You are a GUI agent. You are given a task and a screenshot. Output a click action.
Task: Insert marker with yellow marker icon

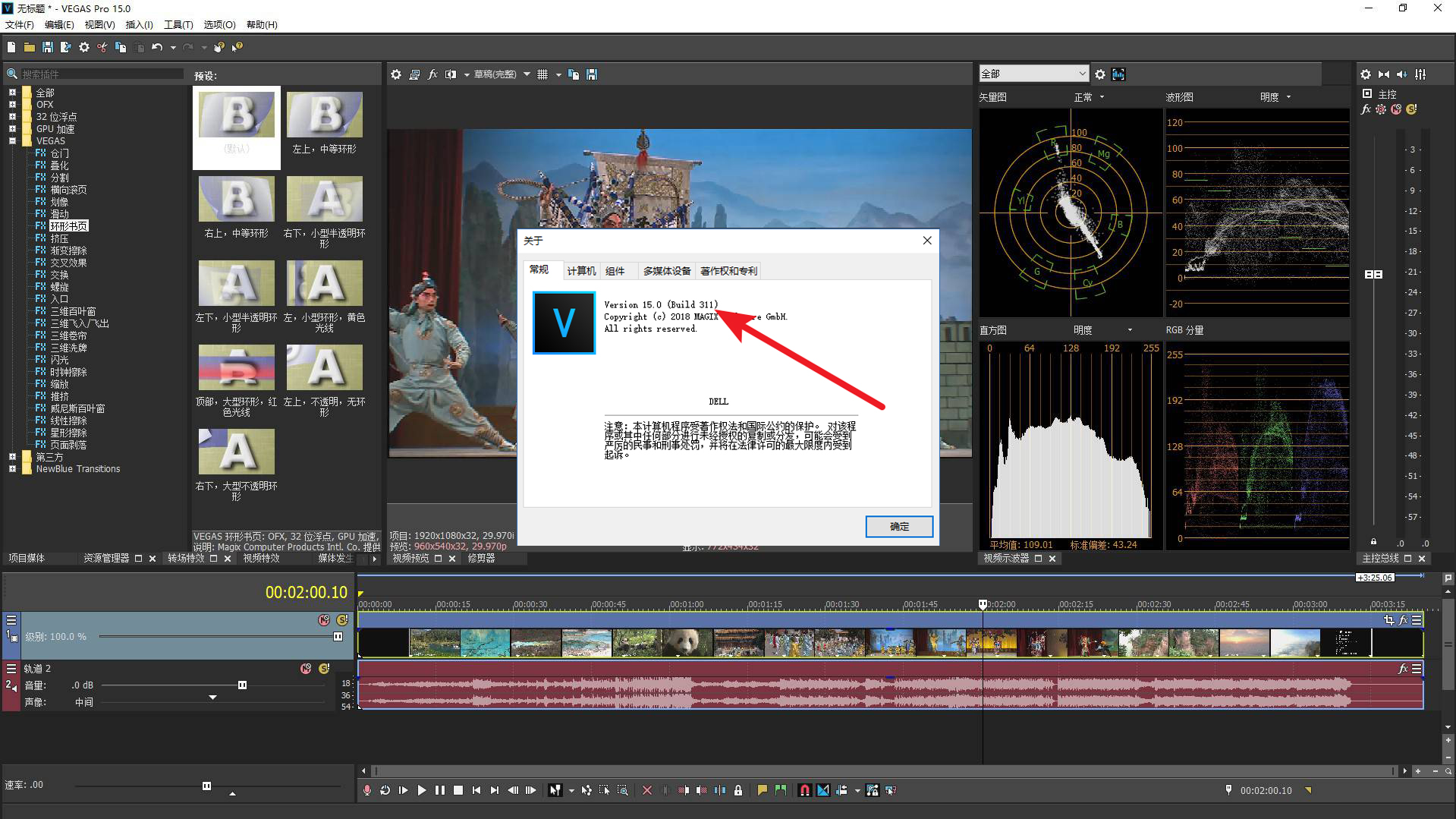pyautogui.click(x=763, y=790)
